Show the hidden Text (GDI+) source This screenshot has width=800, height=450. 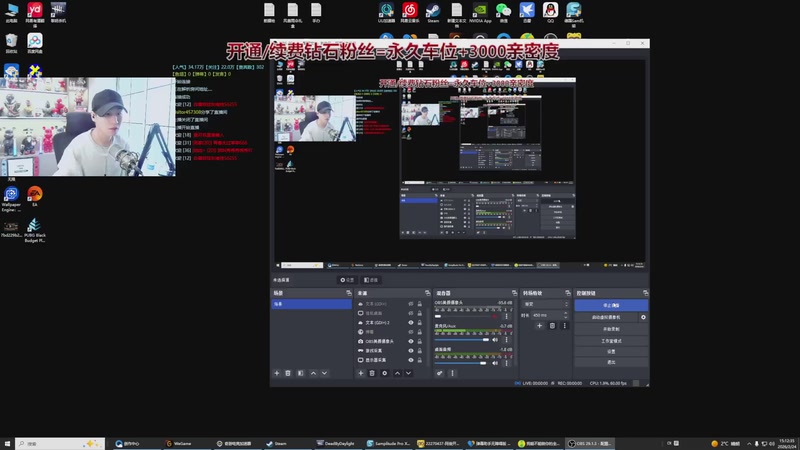point(411,304)
